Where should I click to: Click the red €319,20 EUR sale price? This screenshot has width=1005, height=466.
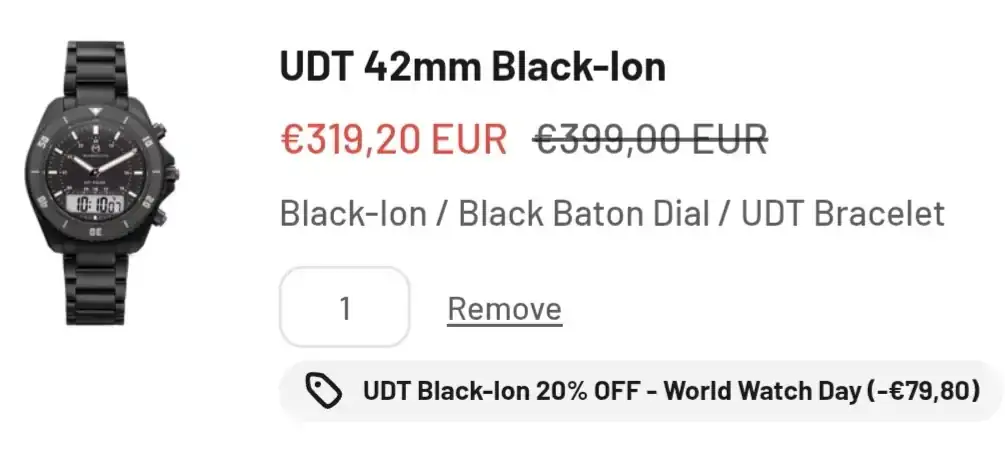click(x=394, y=139)
